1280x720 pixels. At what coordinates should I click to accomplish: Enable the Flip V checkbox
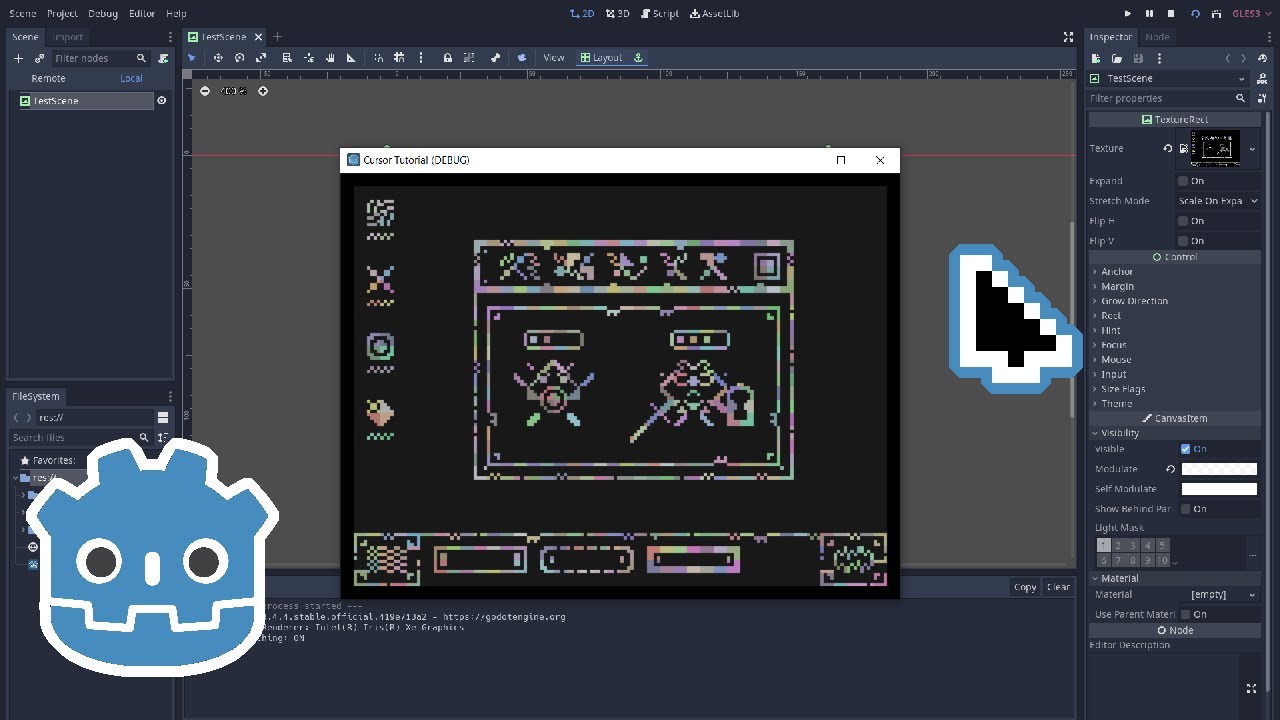point(1183,241)
